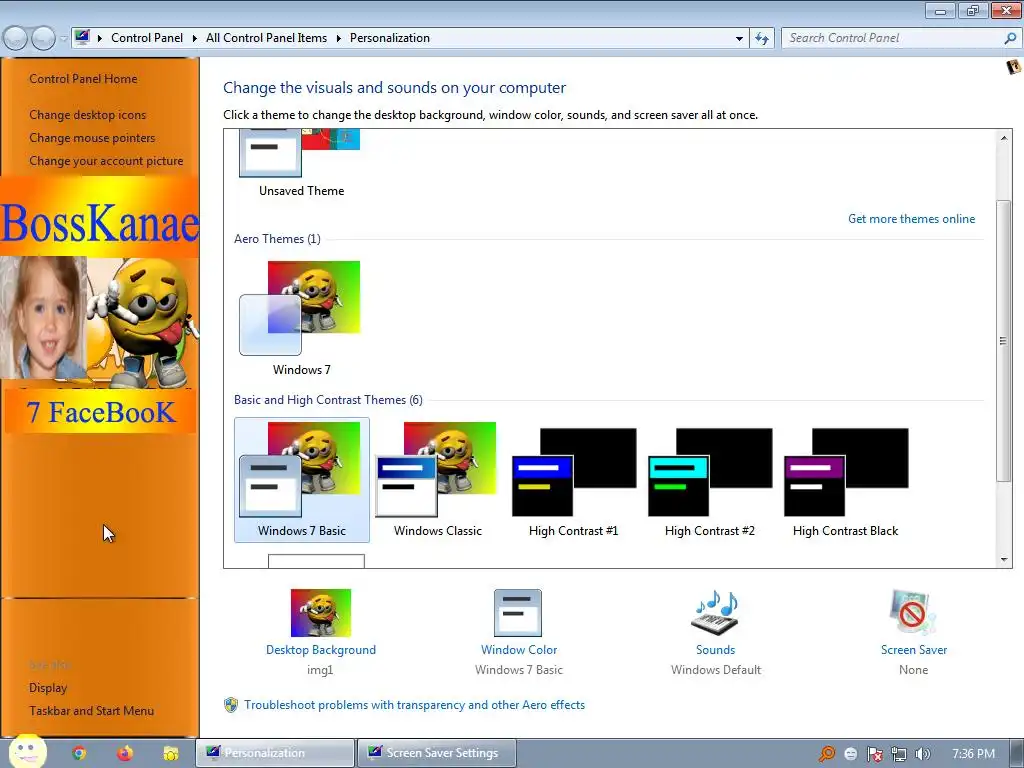Click the Control Panel breadcrumb

click(x=147, y=38)
